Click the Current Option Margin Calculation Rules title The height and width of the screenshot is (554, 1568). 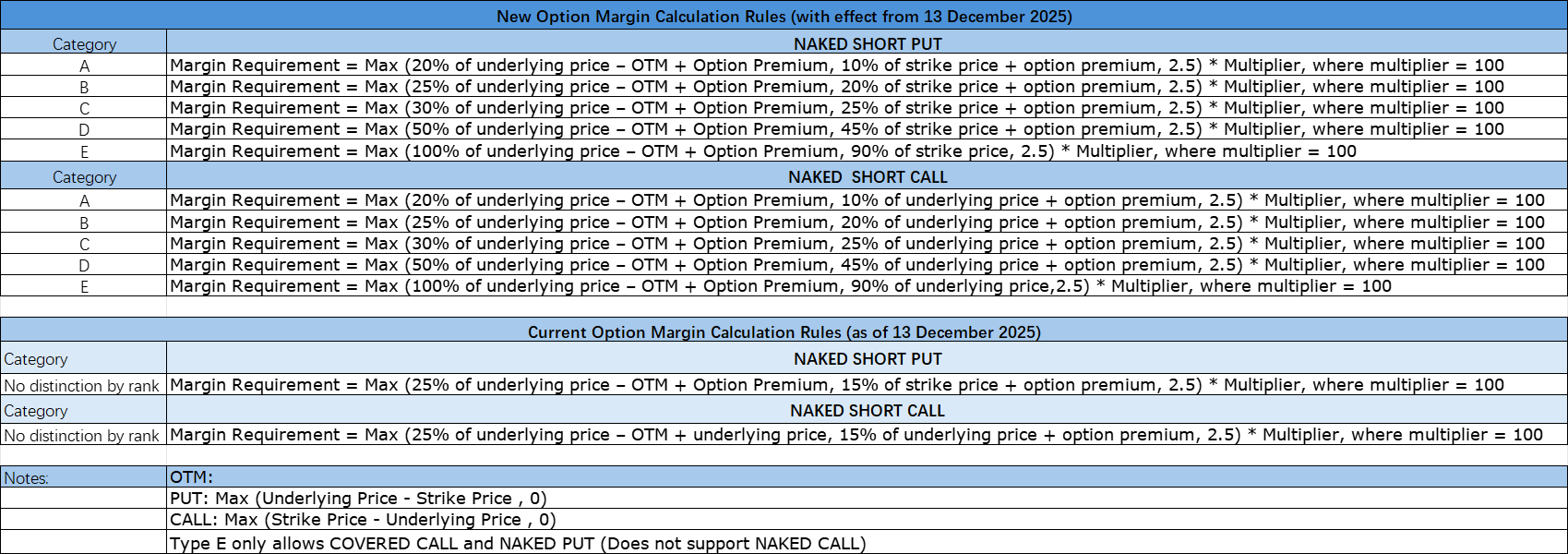pos(784,332)
